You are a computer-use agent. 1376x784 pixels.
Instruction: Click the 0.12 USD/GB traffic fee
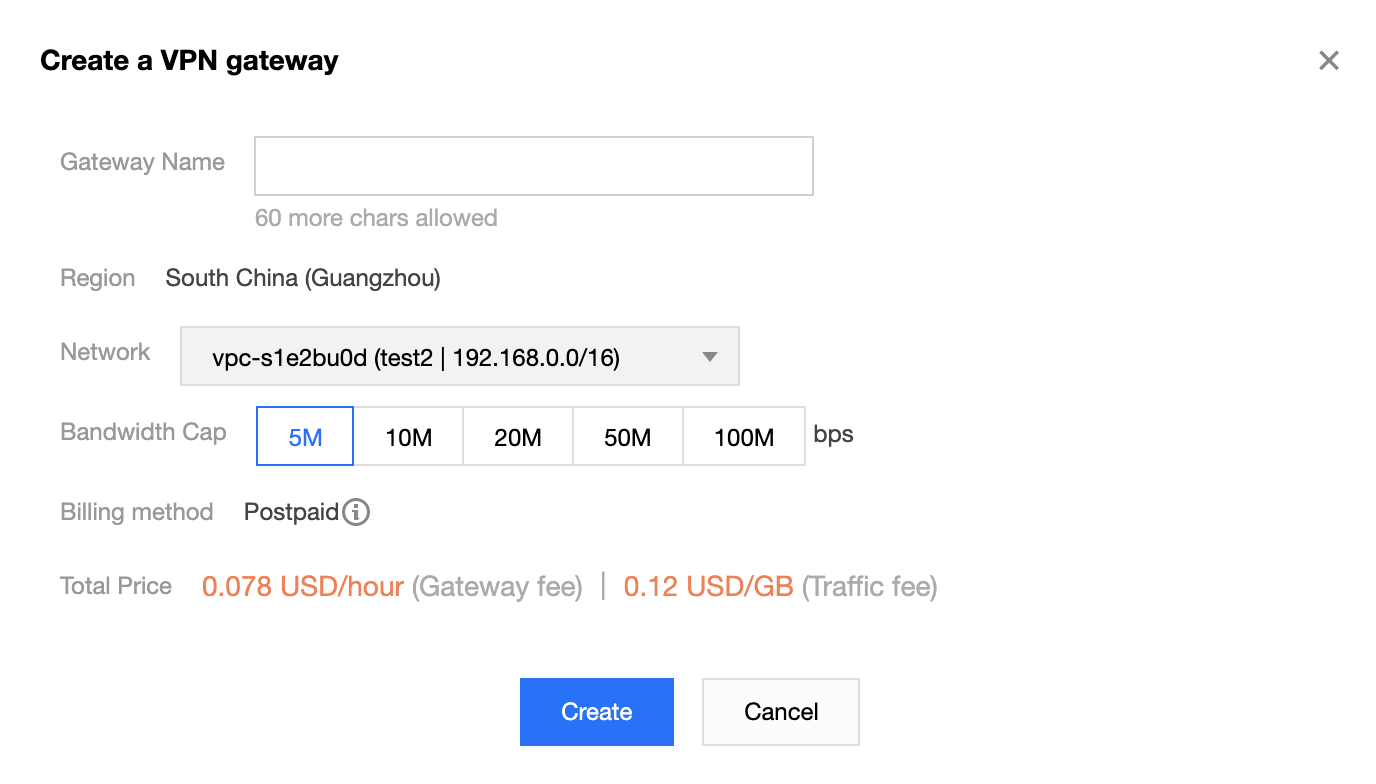(708, 586)
